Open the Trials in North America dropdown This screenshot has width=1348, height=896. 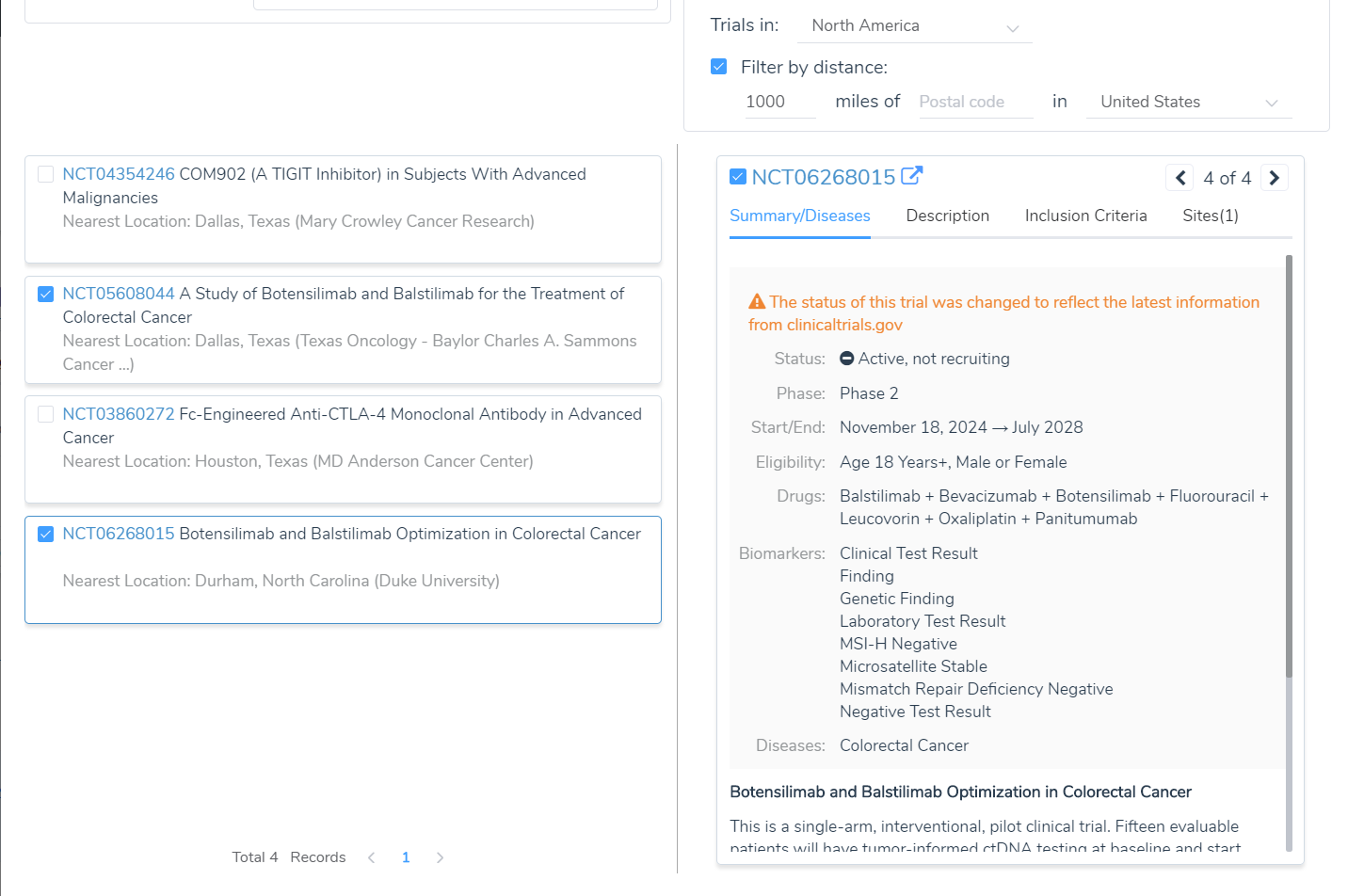914,26
